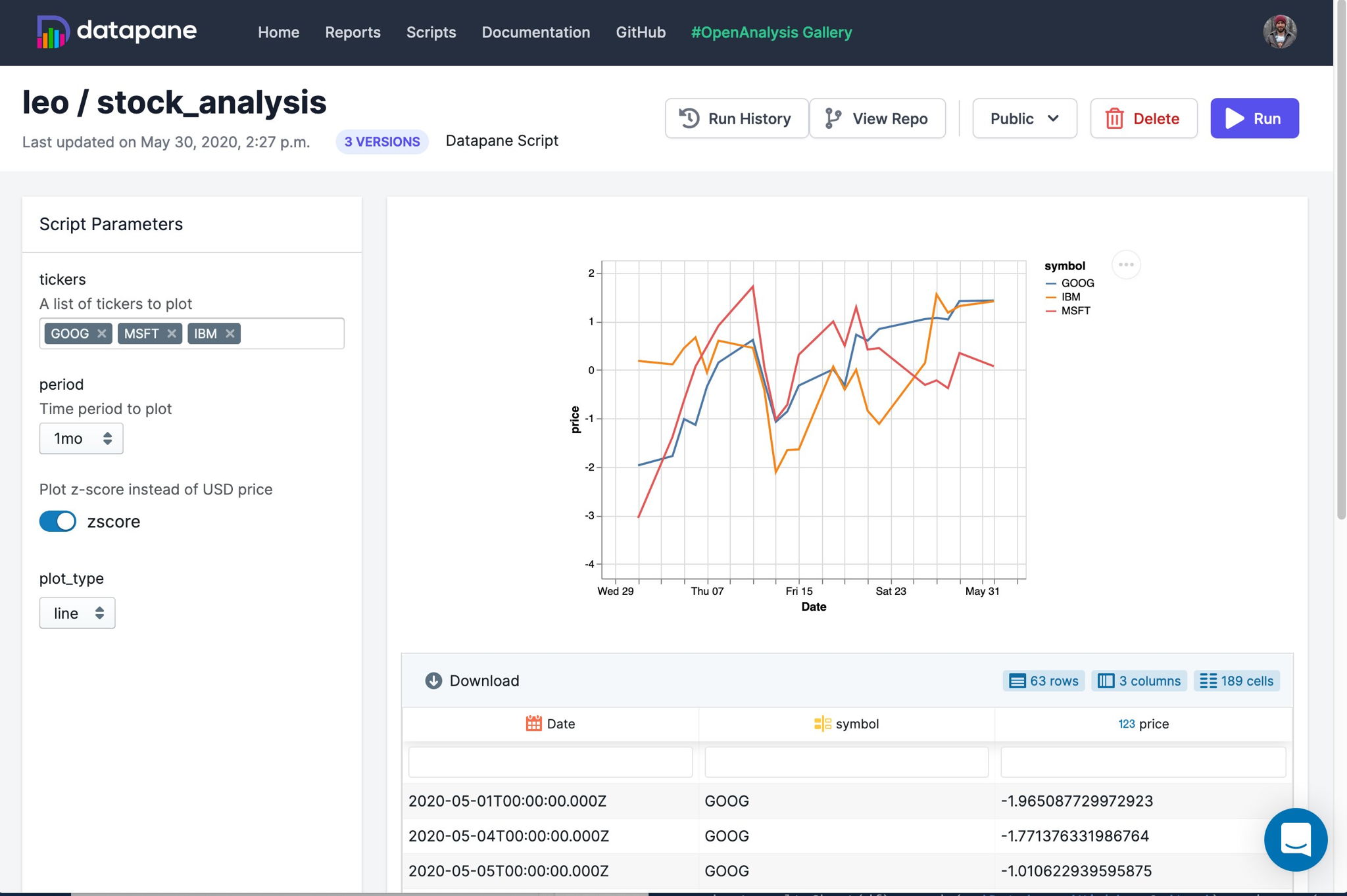Image resolution: width=1347 pixels, height=896 pixels.
Task: Click inside the tickers input box
Action: tap(291, 333)
